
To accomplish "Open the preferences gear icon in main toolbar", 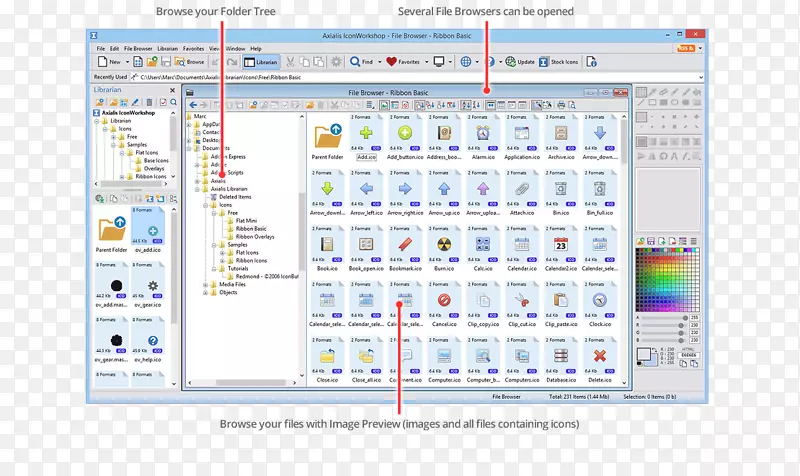I will 336,62.
